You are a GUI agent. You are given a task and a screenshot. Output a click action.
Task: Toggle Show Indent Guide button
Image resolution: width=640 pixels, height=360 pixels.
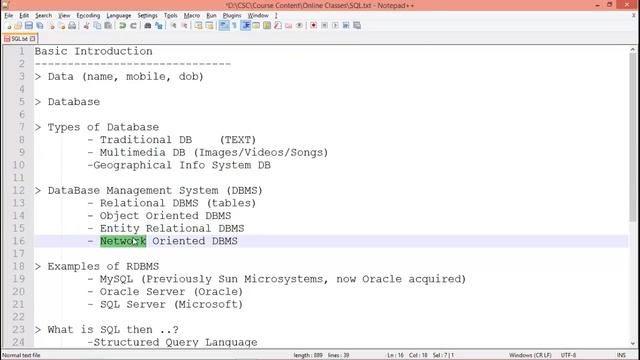click(x=246, y=25)
